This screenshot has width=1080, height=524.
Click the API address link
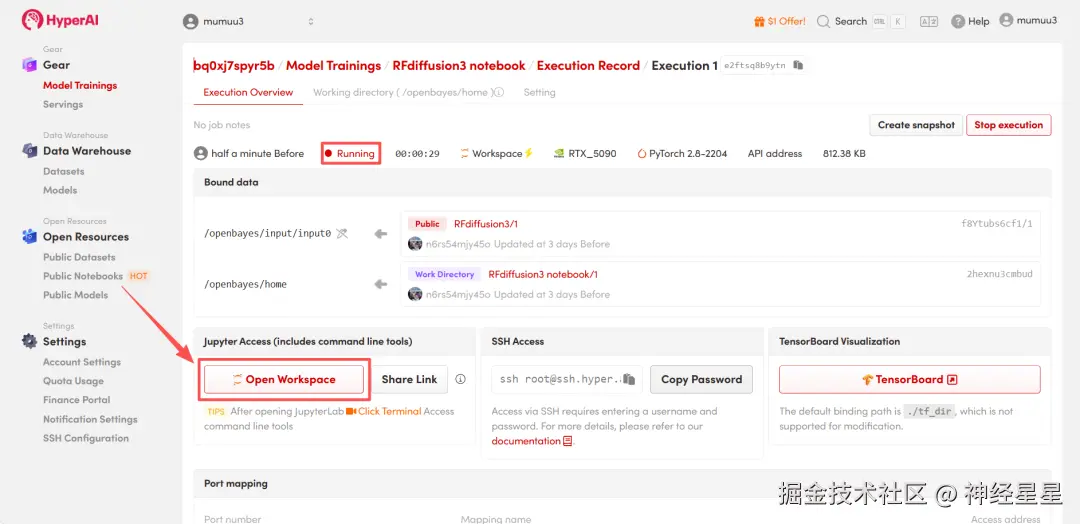[775, 154]
